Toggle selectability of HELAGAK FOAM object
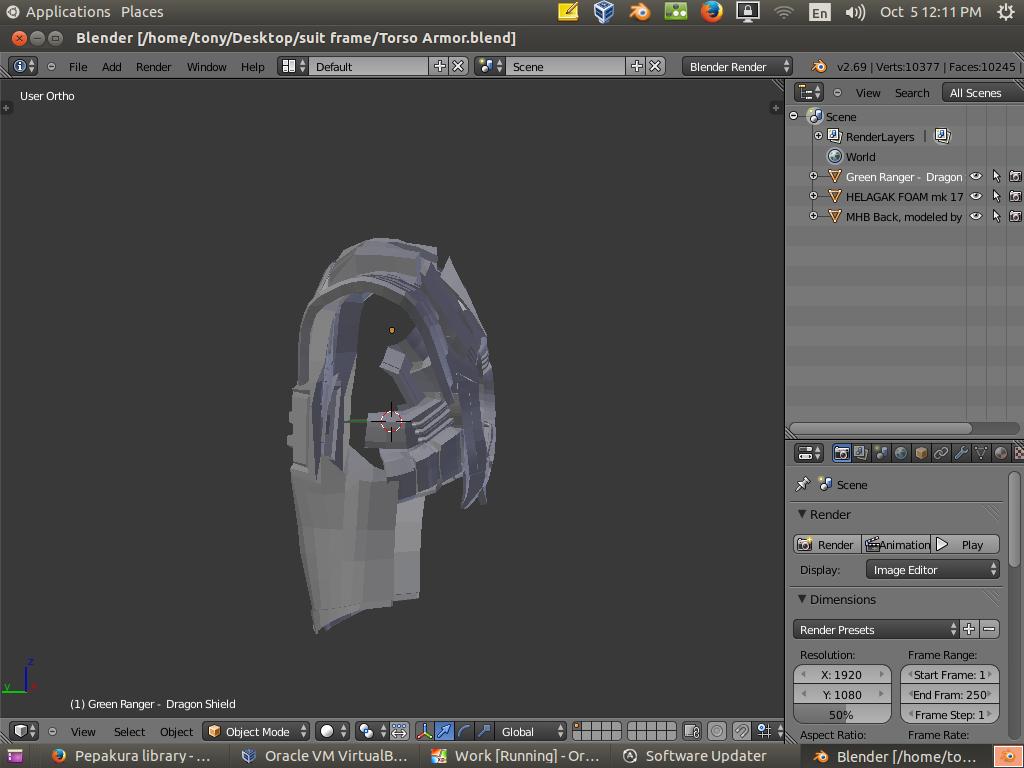Viewport: 1024px width, 768px height. 996,196
